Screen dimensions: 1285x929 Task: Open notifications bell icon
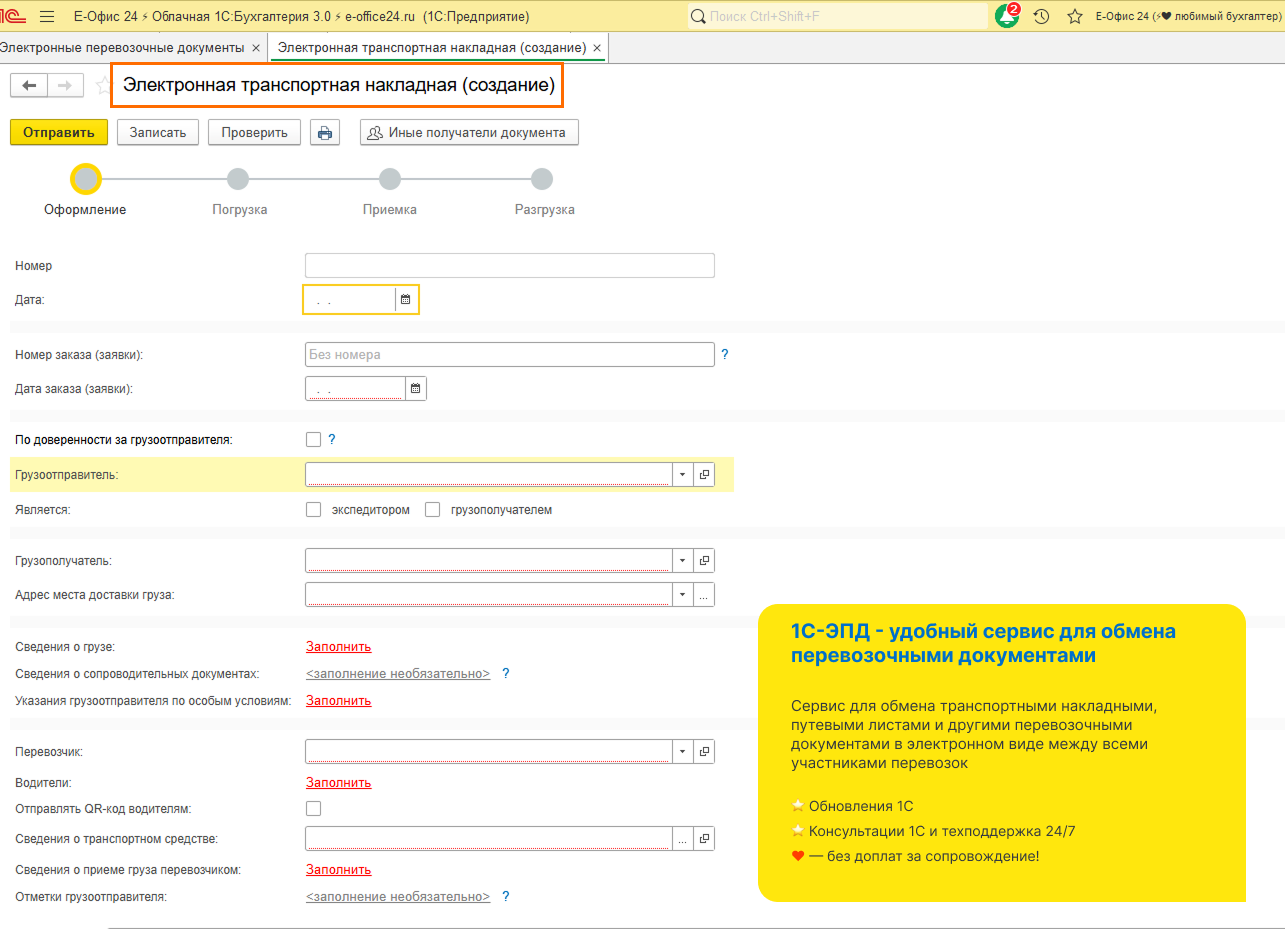coord(1006,17)
